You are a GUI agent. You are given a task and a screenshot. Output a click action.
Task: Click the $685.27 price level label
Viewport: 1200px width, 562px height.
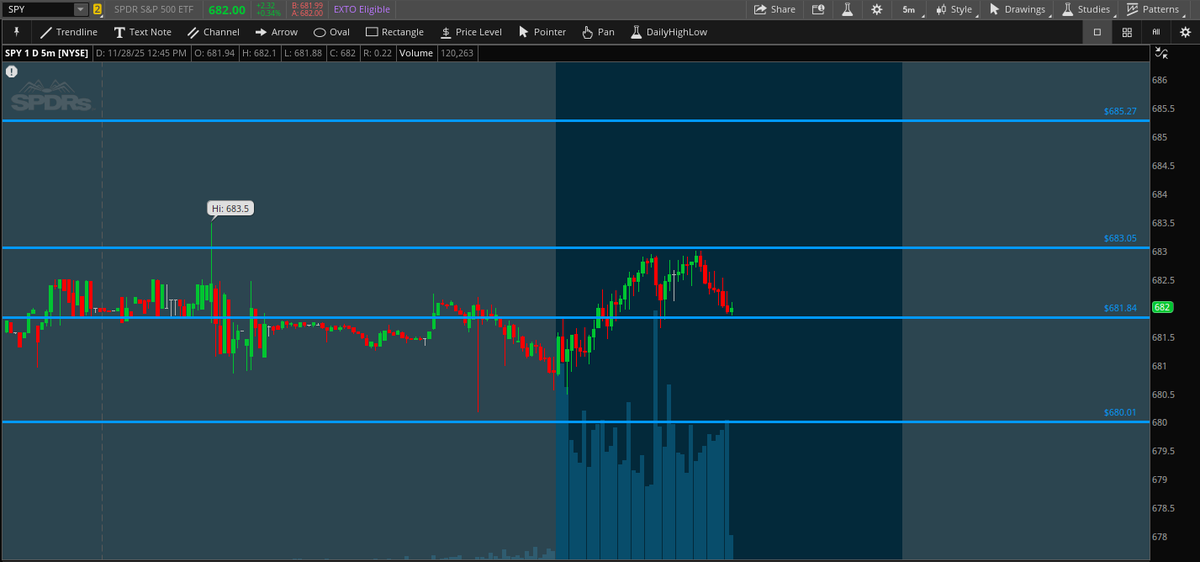click(x=1120, y=111)
